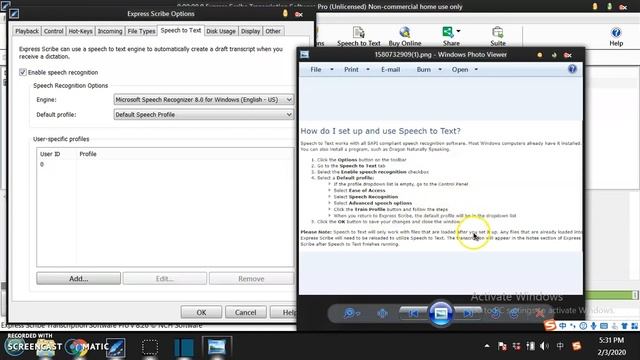Open the Print menu in Photo Viewer
This screenshot has width=640, height=360.
coord(357,69)
